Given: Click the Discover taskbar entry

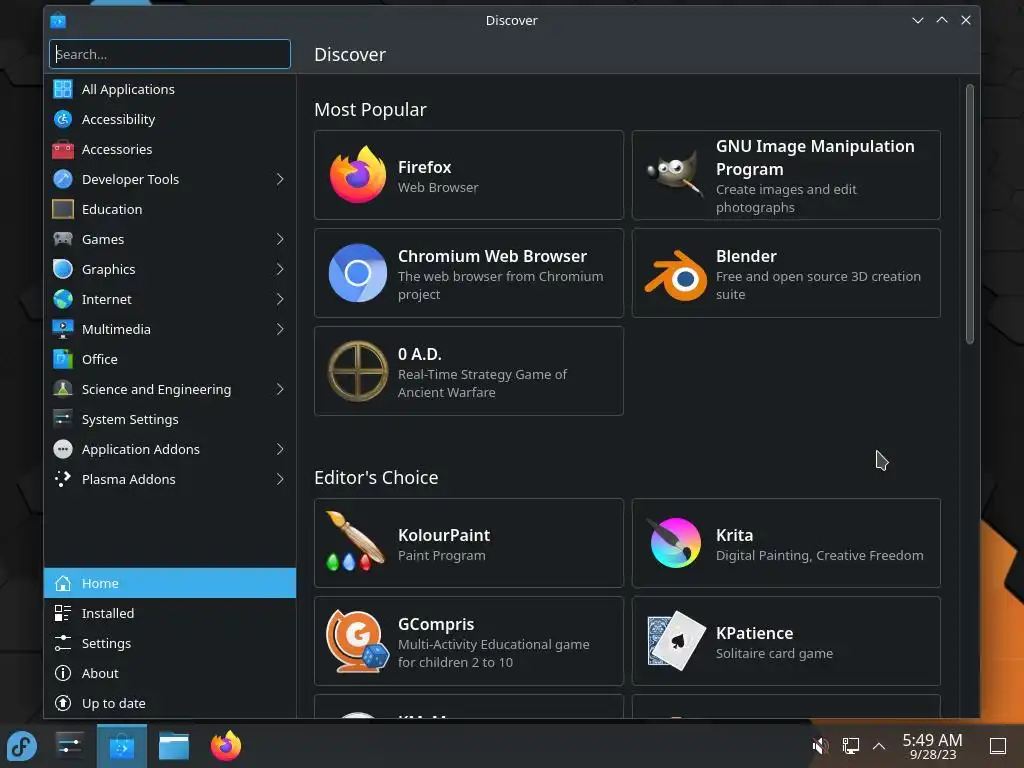Looking at the screenshot, I should click(x=121, y=746).
